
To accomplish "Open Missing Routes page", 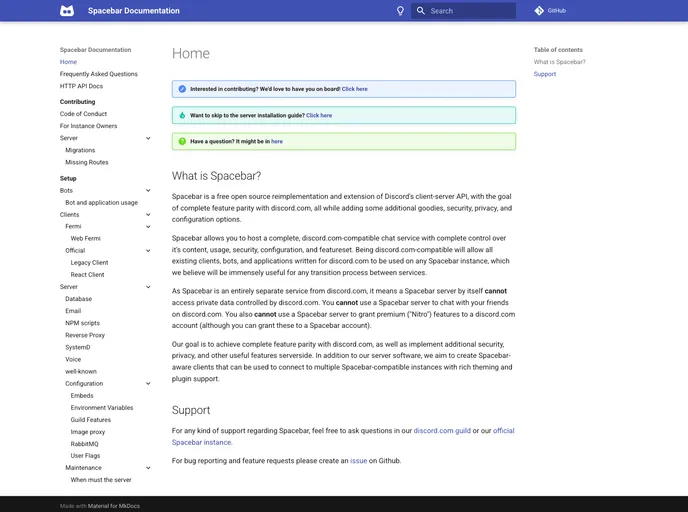I will click(x=86, y=162).
